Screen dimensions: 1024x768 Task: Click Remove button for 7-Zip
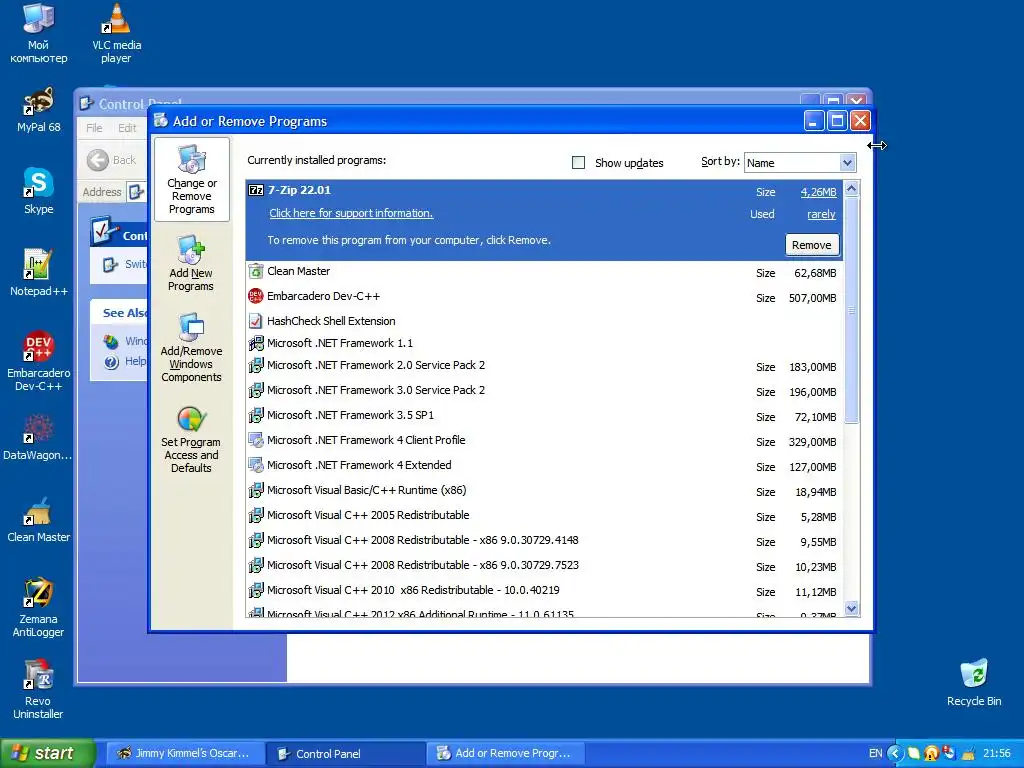(812, 245)
